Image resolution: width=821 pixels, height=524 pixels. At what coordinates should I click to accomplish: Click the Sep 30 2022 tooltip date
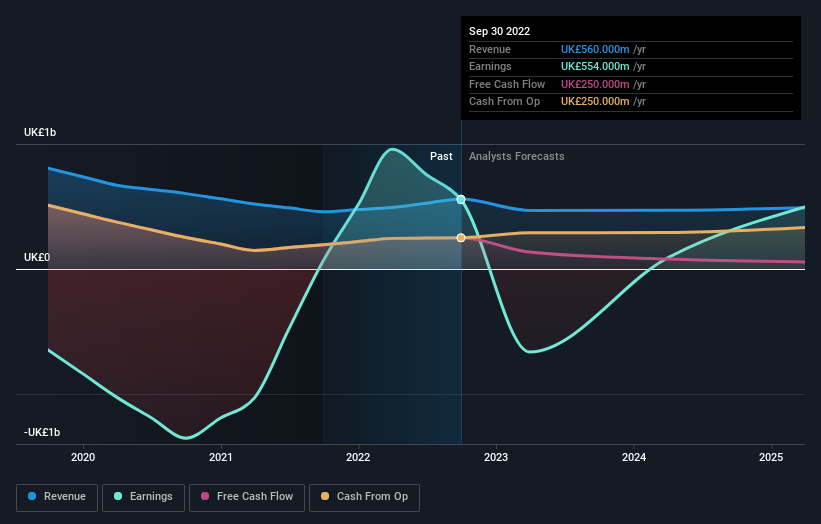500,31
